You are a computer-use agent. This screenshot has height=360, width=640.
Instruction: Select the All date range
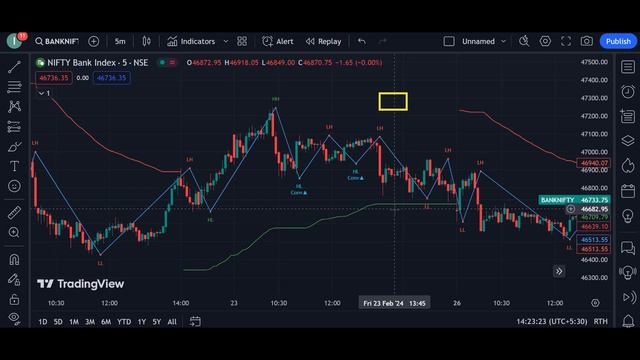(x=172, y=322)
